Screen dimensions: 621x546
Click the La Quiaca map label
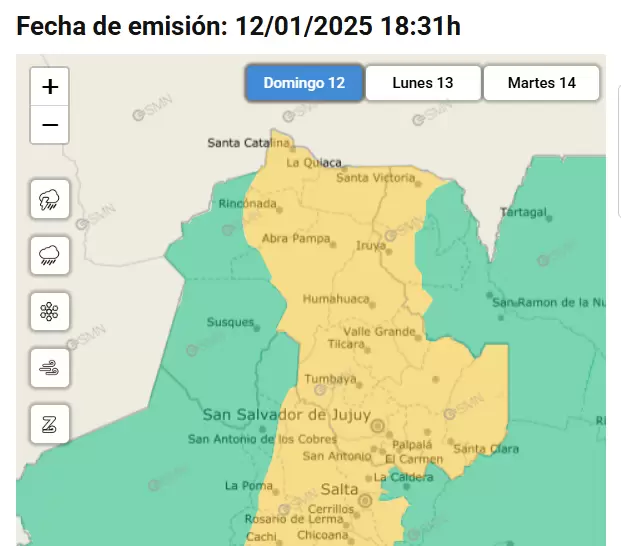click(314, 163)
